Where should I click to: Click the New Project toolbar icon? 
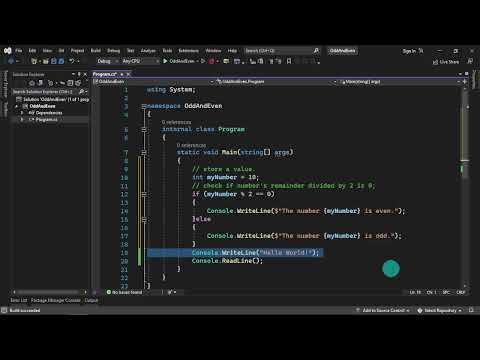coord(34,61)
